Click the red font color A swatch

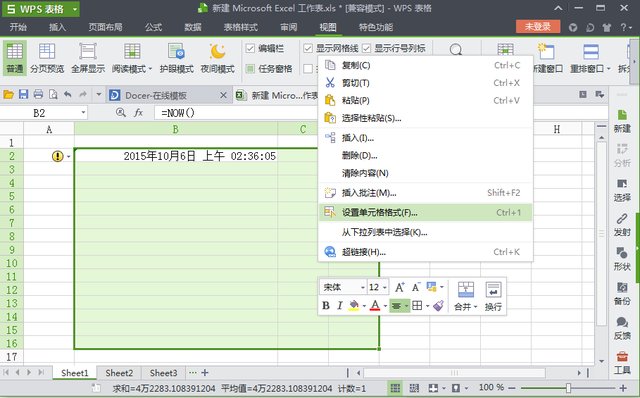(375, 305)
